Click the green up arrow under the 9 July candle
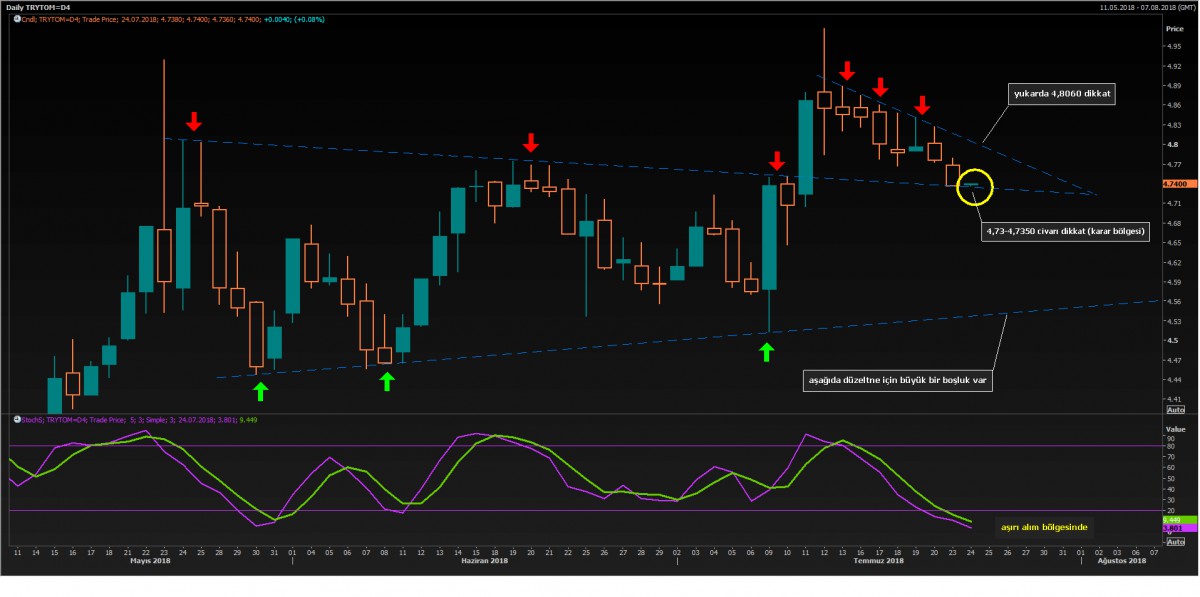The width and height of the screenshot is (1200, 597). coord(767,352)
